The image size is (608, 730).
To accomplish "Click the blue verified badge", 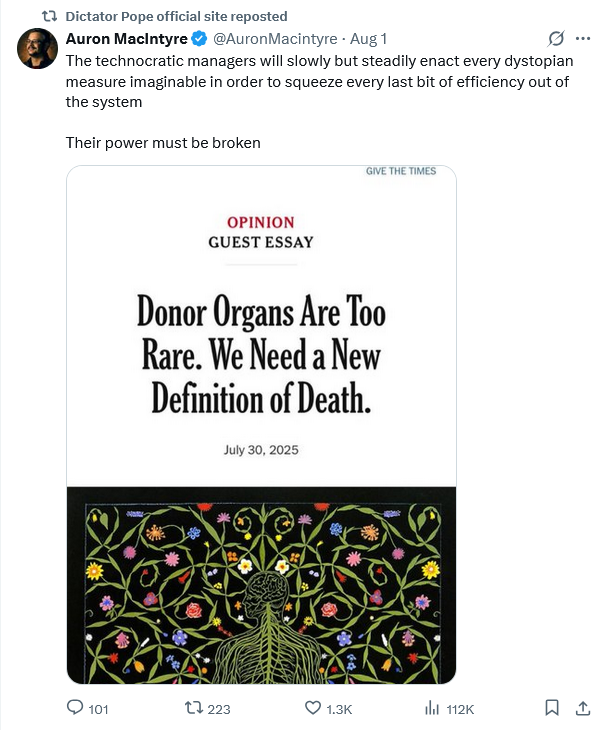I will pyautogui.click(x=199, y=39).
